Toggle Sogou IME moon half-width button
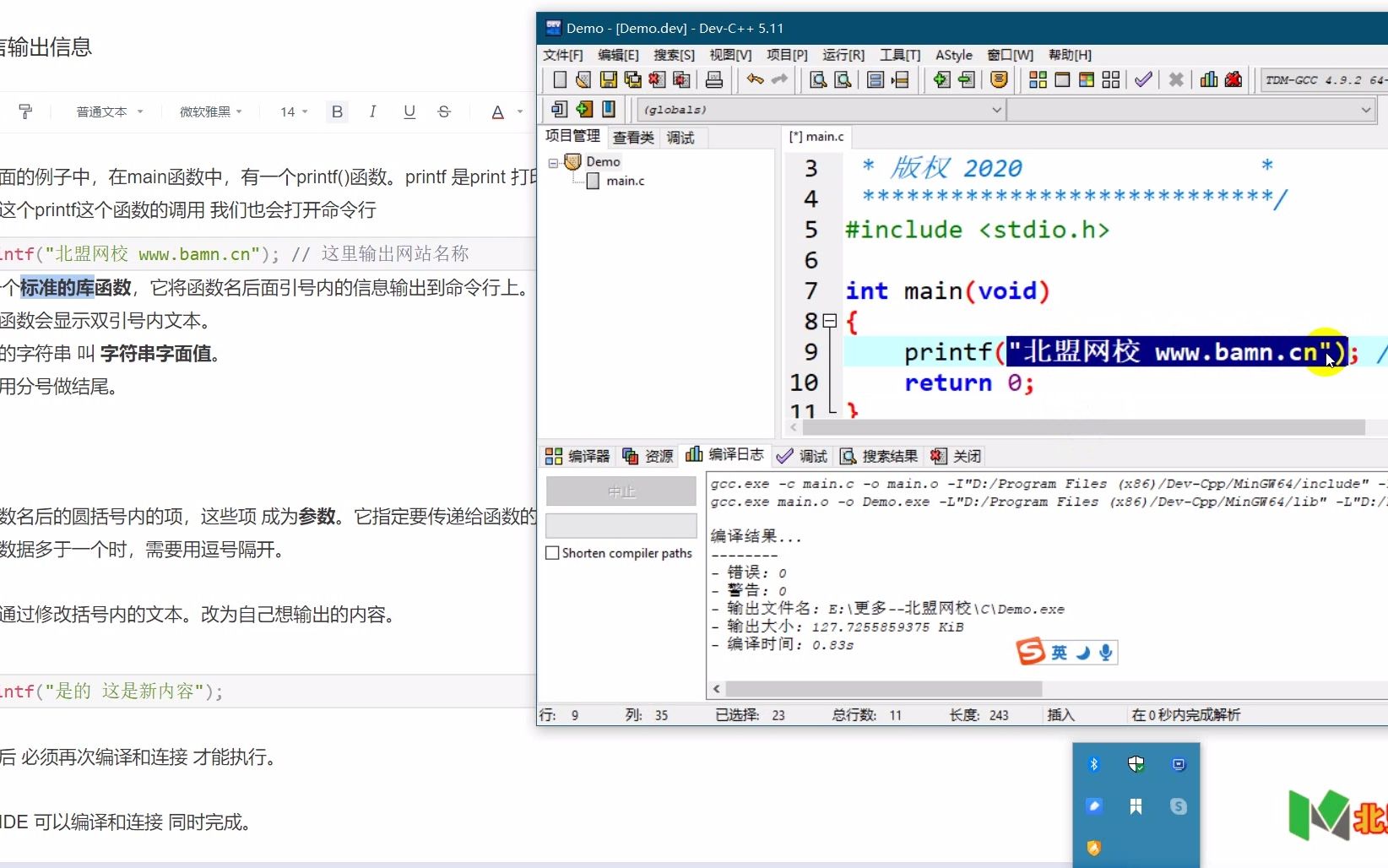Image resolution: width=1388 pixels, height=868 pixels. click(x=1083, y=652)
